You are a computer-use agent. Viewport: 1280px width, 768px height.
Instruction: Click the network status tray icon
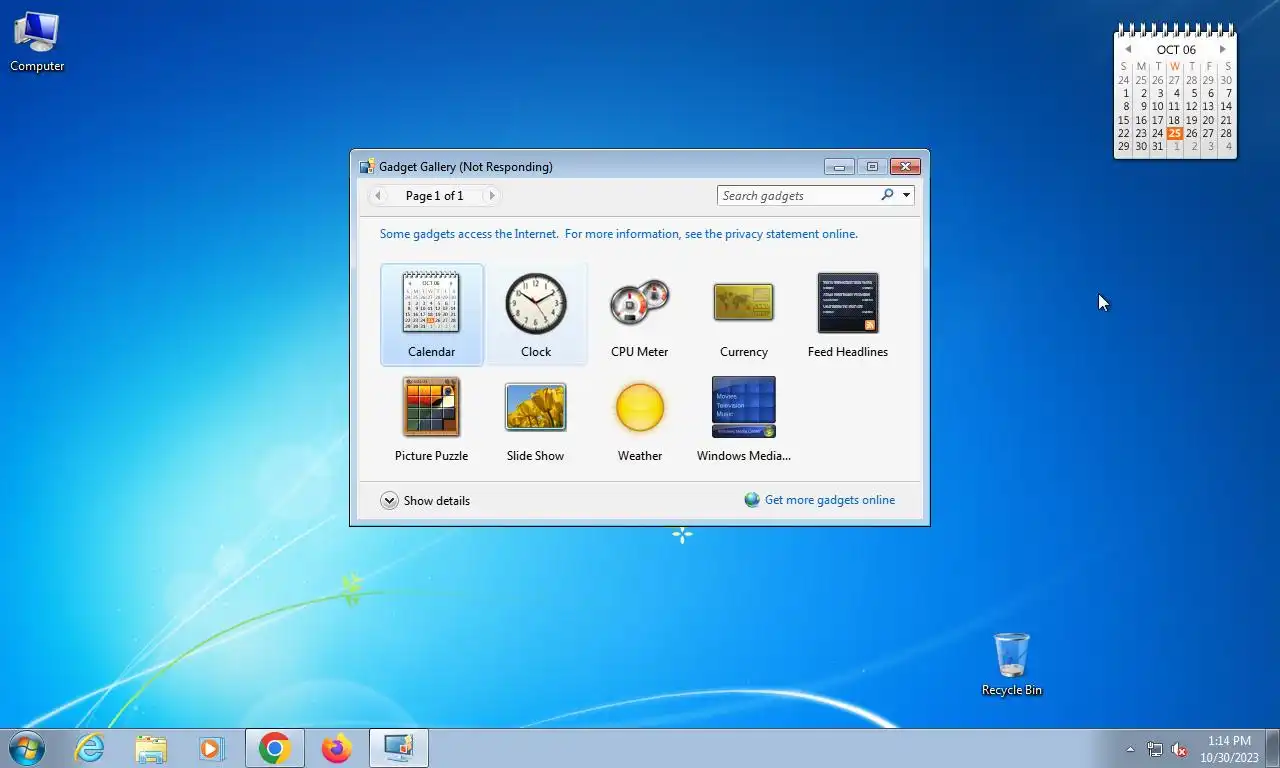[x=1155, y=749]
